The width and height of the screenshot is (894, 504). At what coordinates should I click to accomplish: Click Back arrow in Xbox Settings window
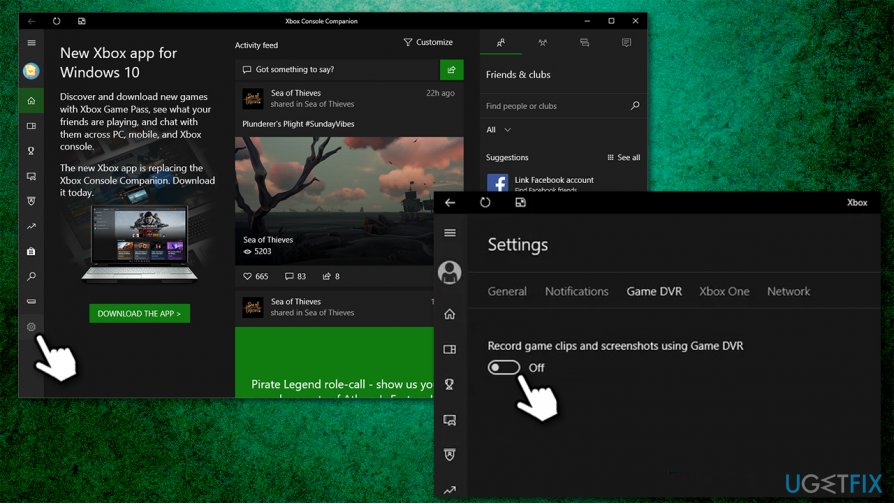point(450,202)
